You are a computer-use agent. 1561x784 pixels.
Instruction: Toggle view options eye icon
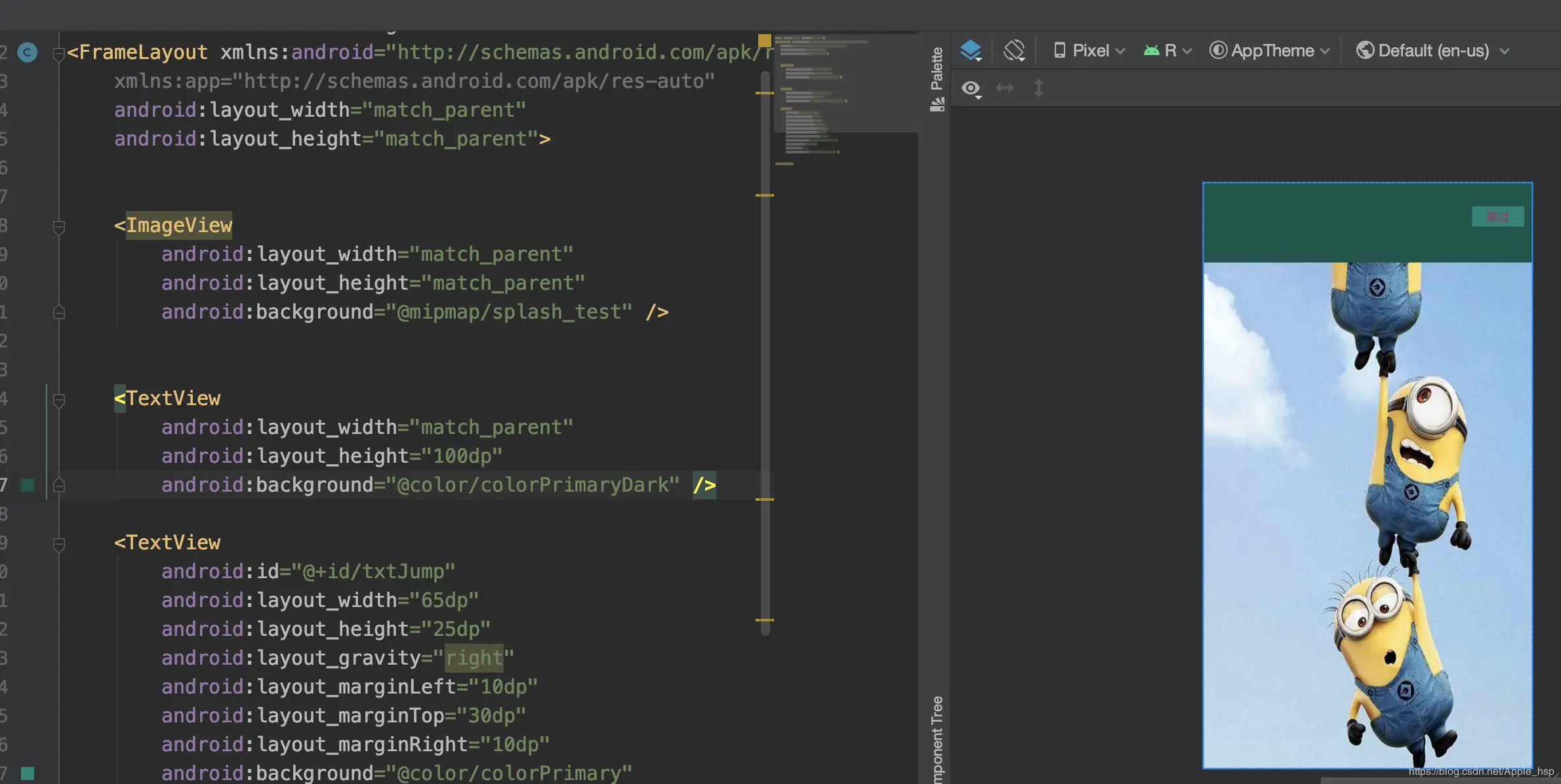click(x=971, y=88)
